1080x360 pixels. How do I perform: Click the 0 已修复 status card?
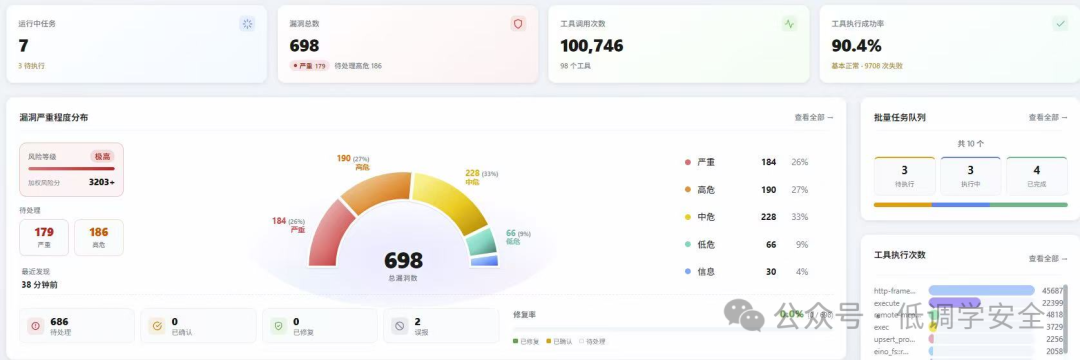(x=320, y=326)
